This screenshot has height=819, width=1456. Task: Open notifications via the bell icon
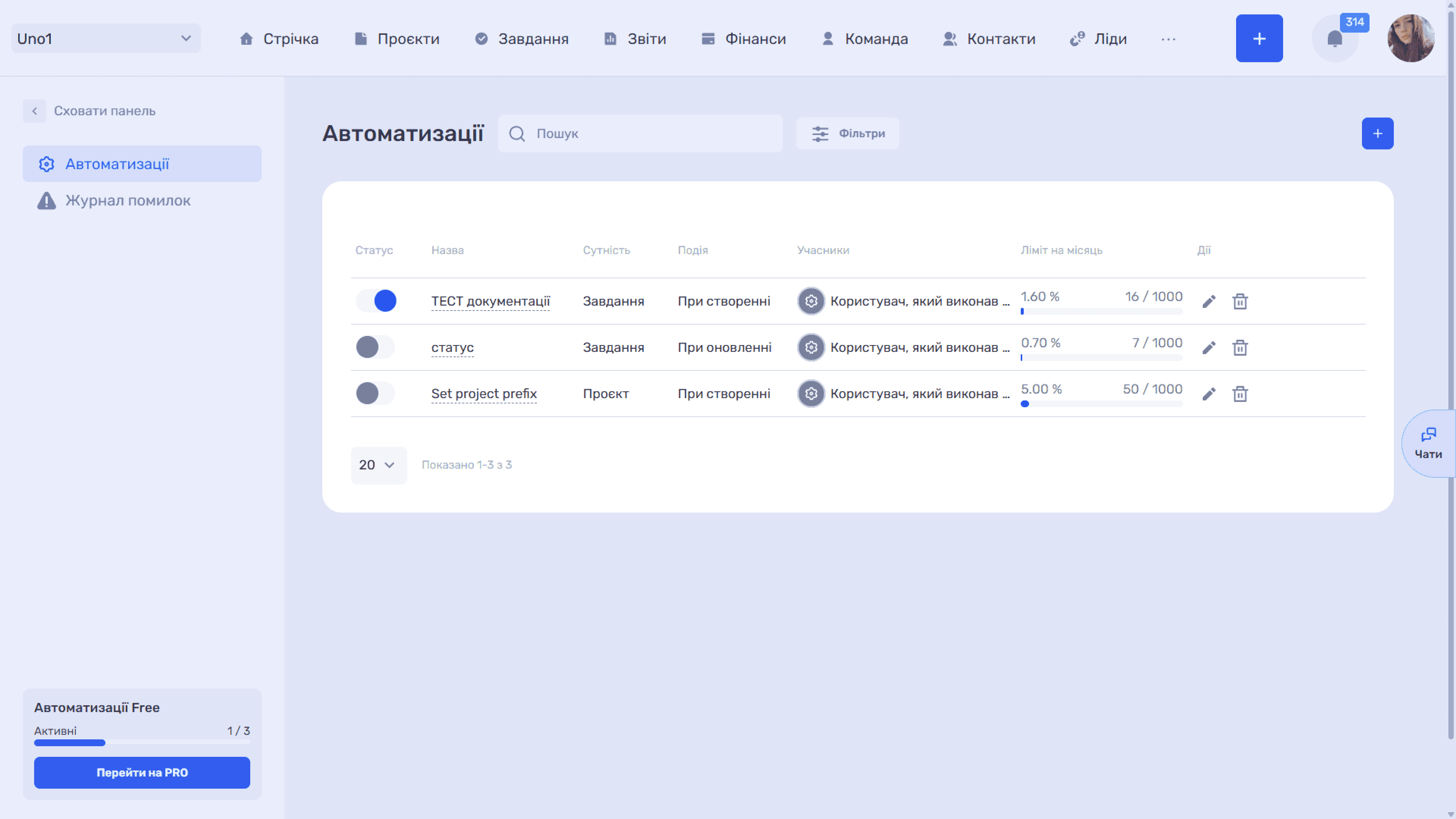(1335, 38)
